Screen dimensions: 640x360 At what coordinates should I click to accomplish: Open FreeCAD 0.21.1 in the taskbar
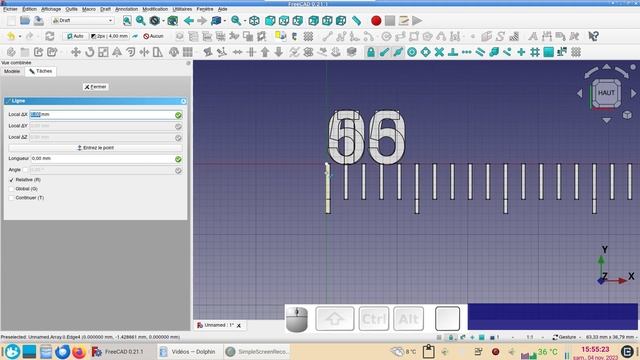pos(118,351)
